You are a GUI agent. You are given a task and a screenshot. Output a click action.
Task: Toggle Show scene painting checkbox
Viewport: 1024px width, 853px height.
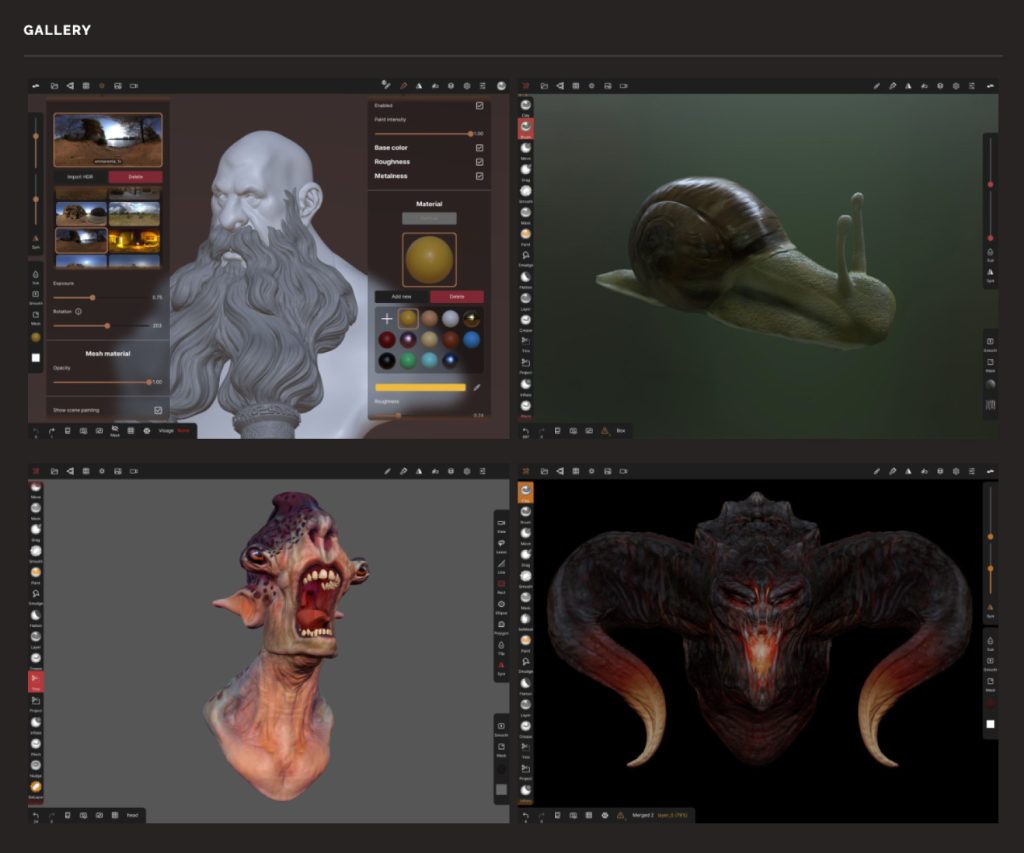(158, 410)
